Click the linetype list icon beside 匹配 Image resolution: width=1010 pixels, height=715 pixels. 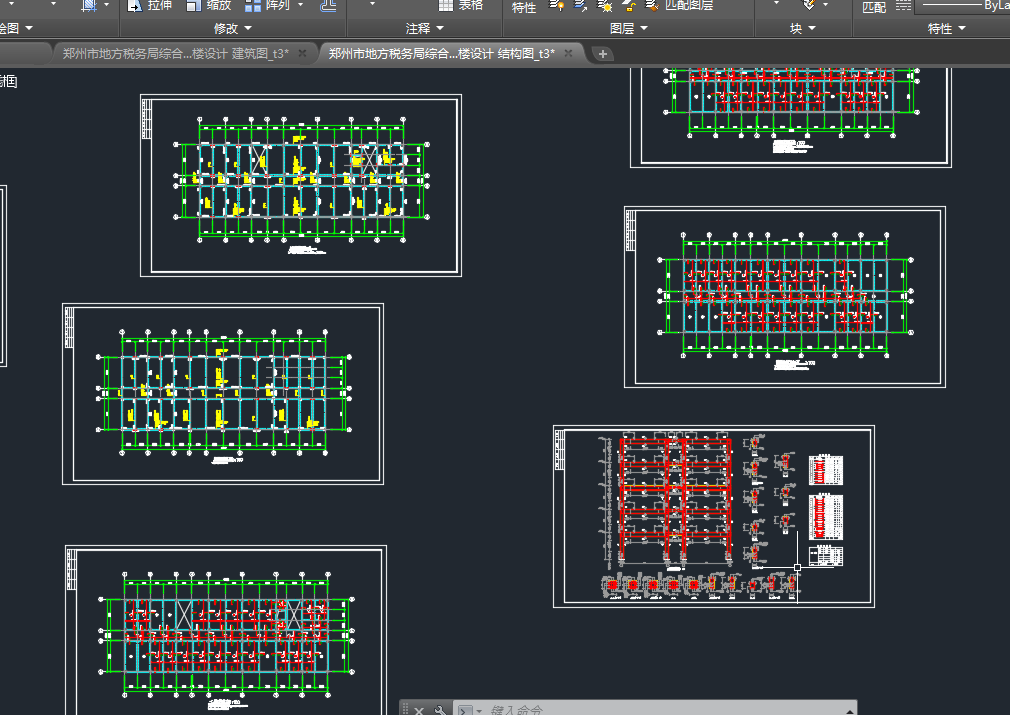pos(904,6)
